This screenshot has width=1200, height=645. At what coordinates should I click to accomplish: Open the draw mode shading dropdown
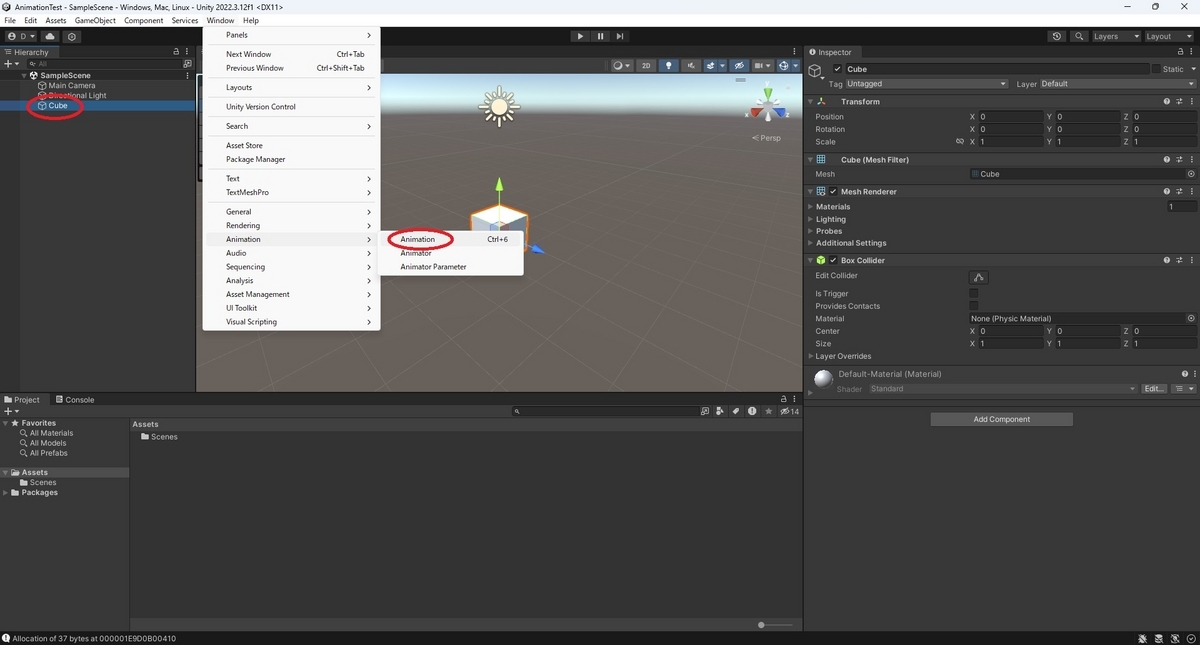click(622, 66)
